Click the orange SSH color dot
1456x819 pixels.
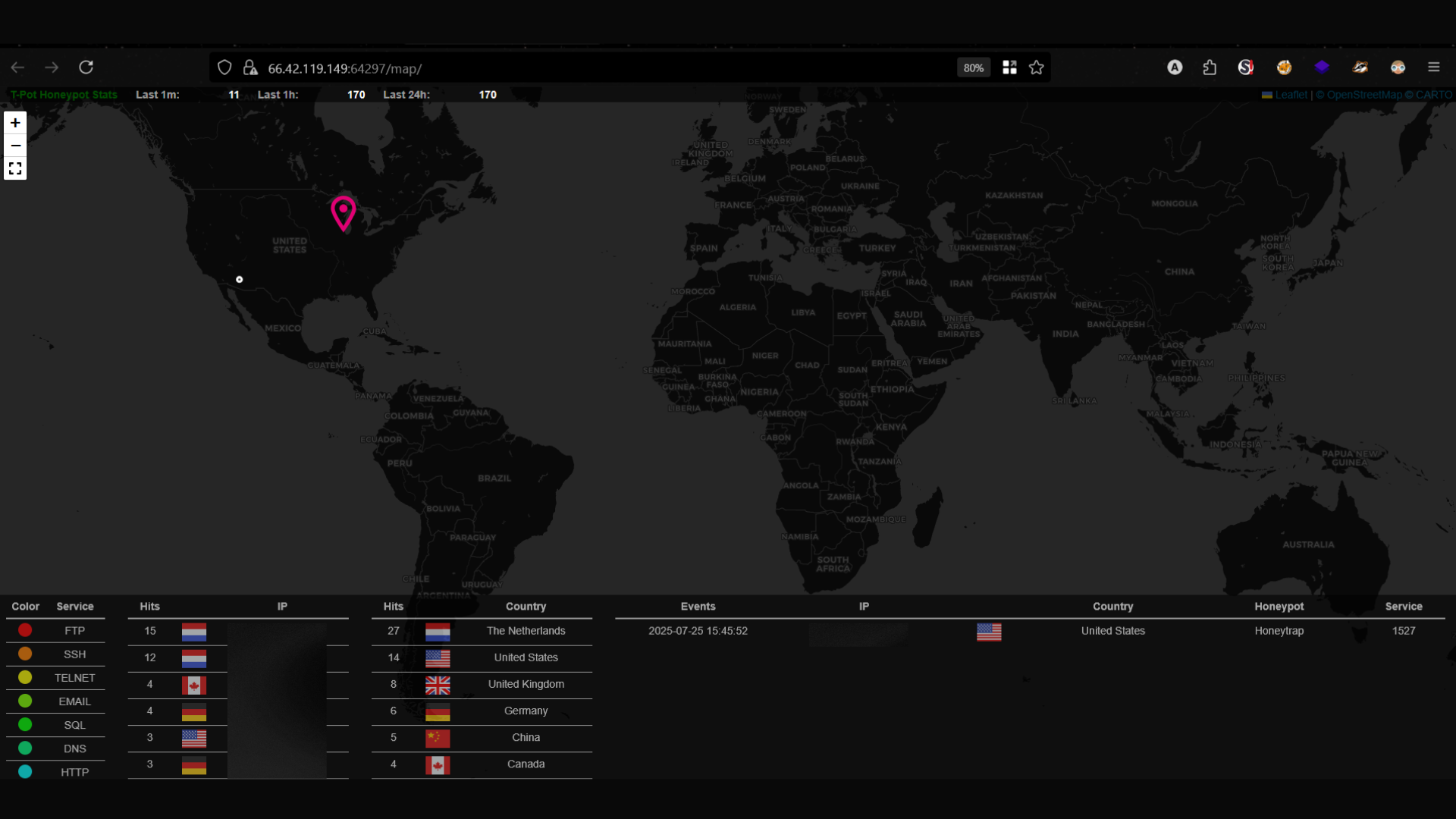(25, 654)
